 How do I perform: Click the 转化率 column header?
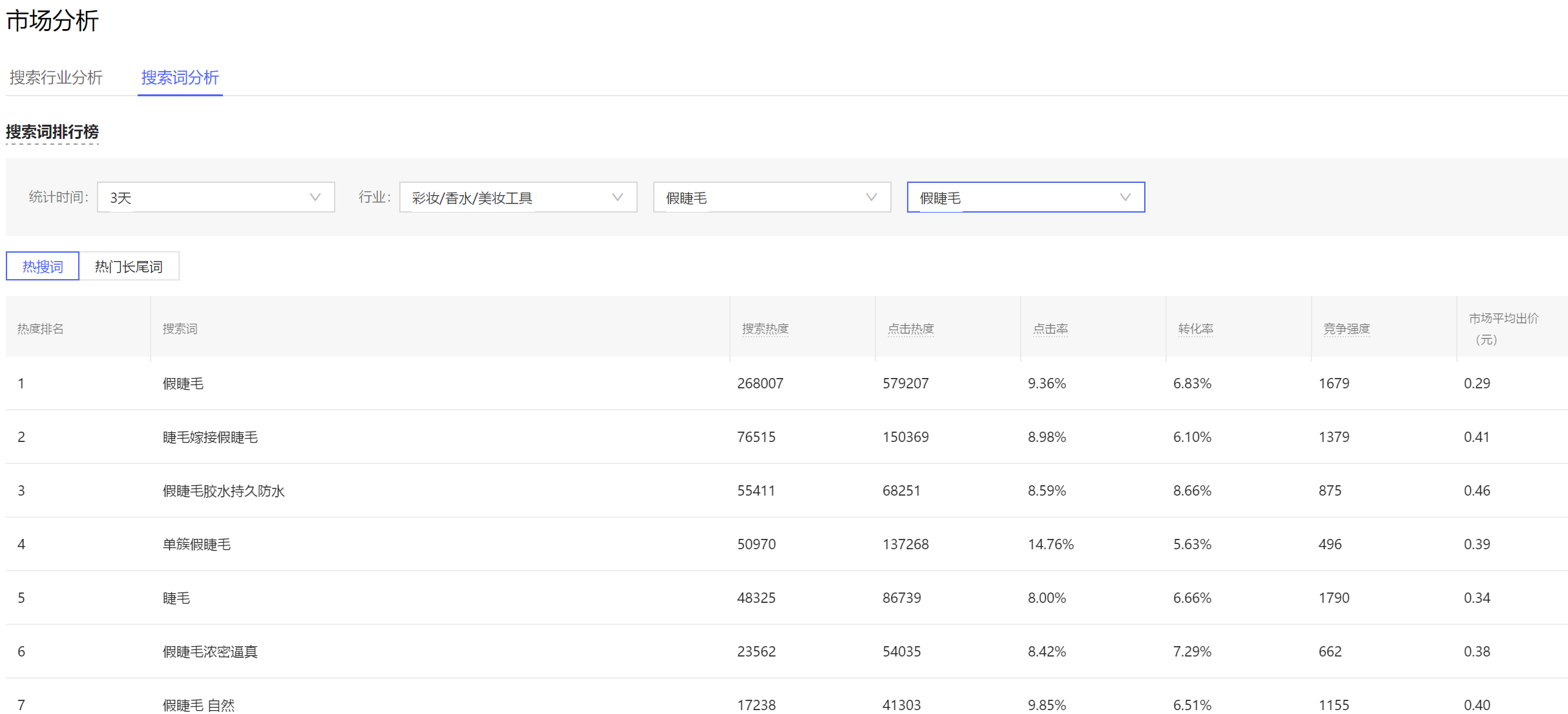pyautogui.click(x=1195, y=329)
